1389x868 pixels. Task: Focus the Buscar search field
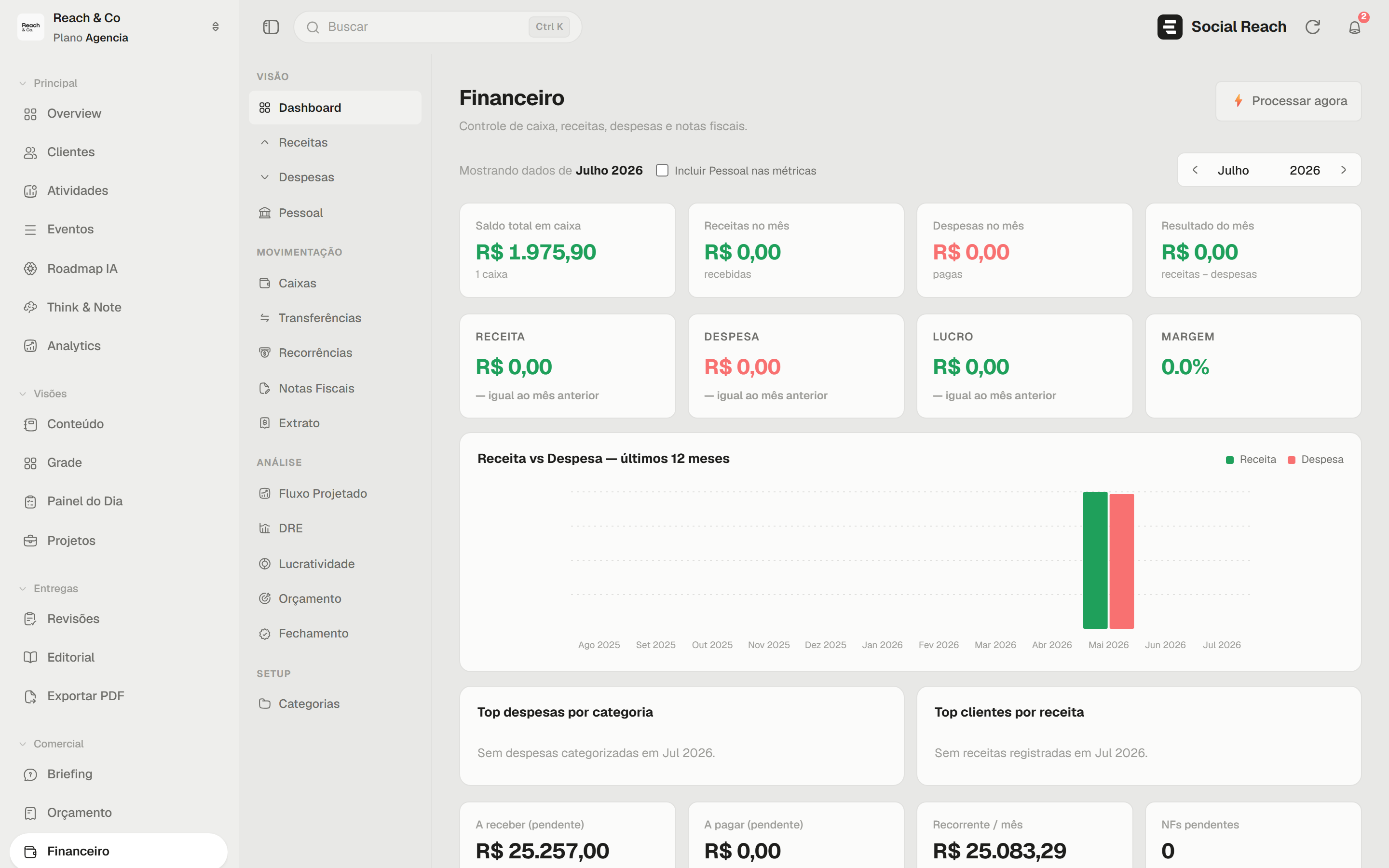click(438, 27)
